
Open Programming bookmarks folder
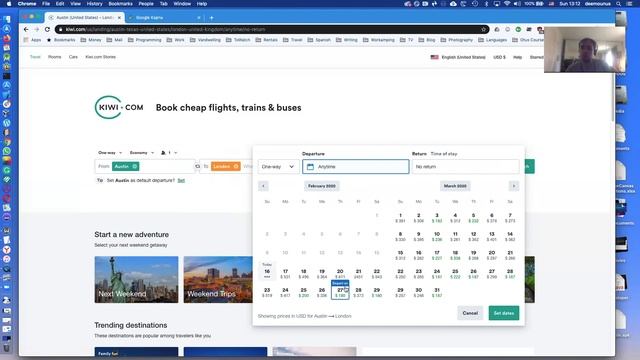pos(144,40)
